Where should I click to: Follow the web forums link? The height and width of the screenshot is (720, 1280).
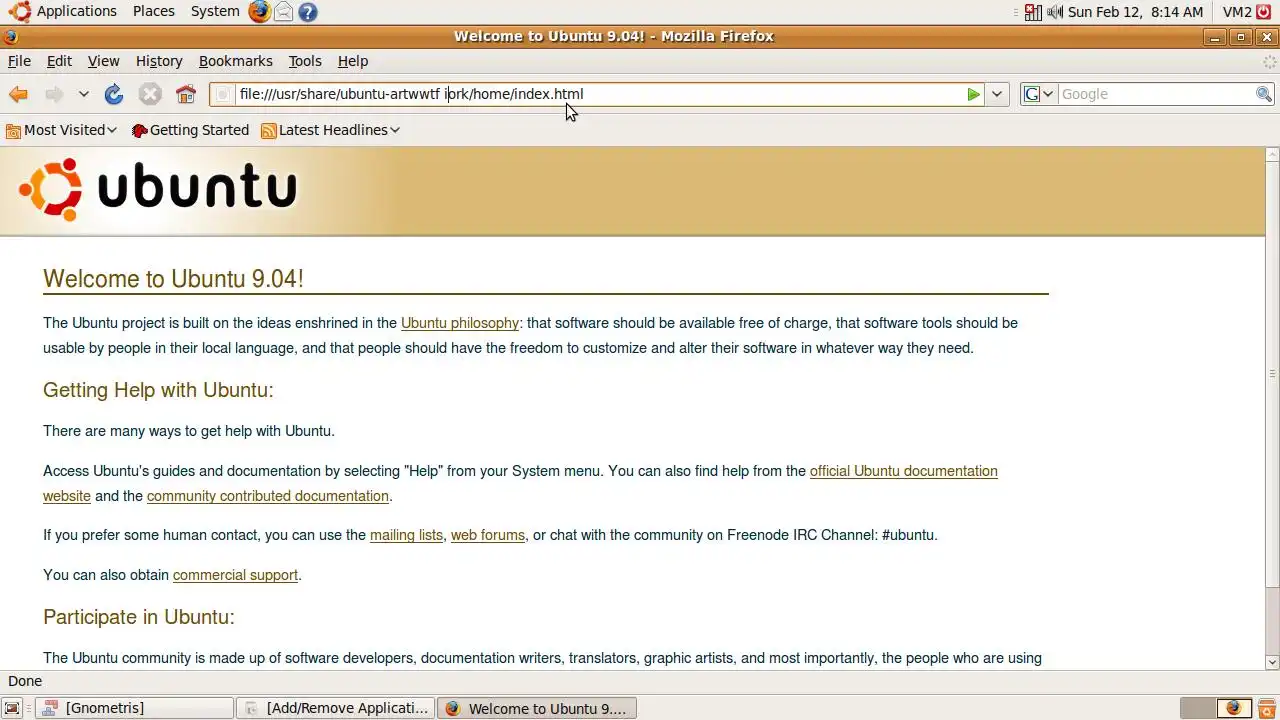tap(487, 535)
